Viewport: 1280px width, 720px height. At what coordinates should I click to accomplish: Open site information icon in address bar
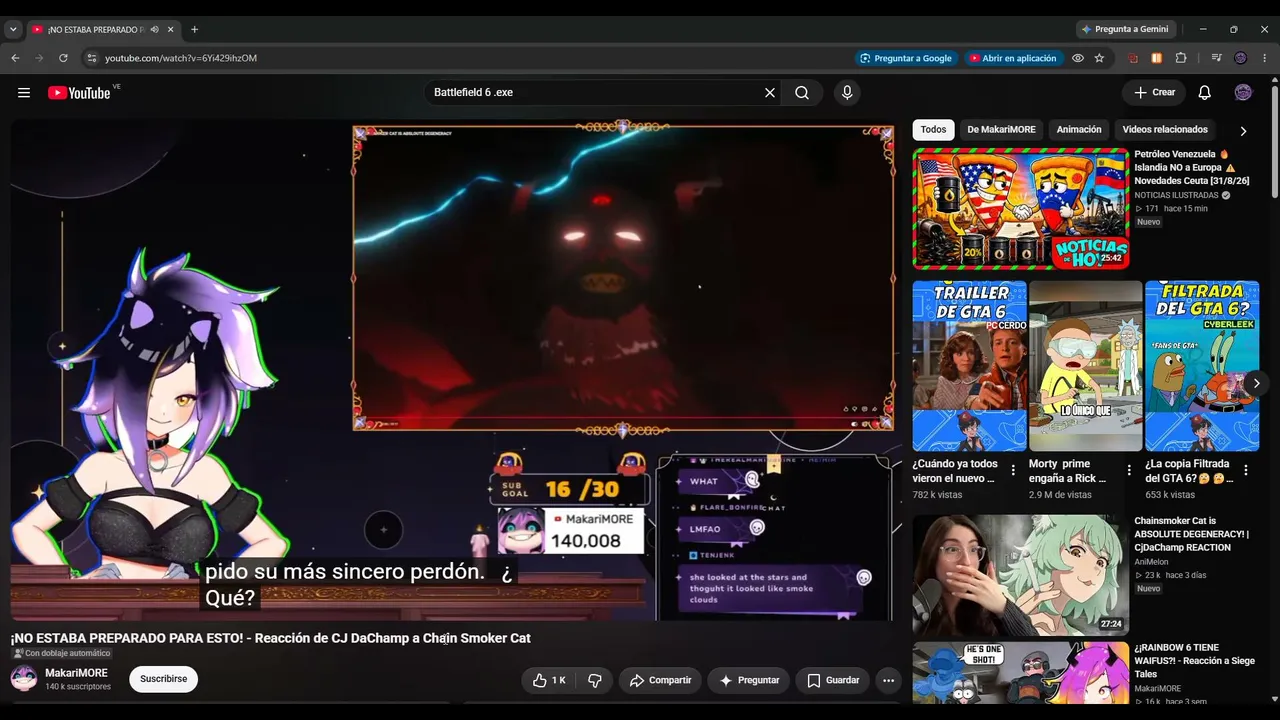(x=92, y=58)
